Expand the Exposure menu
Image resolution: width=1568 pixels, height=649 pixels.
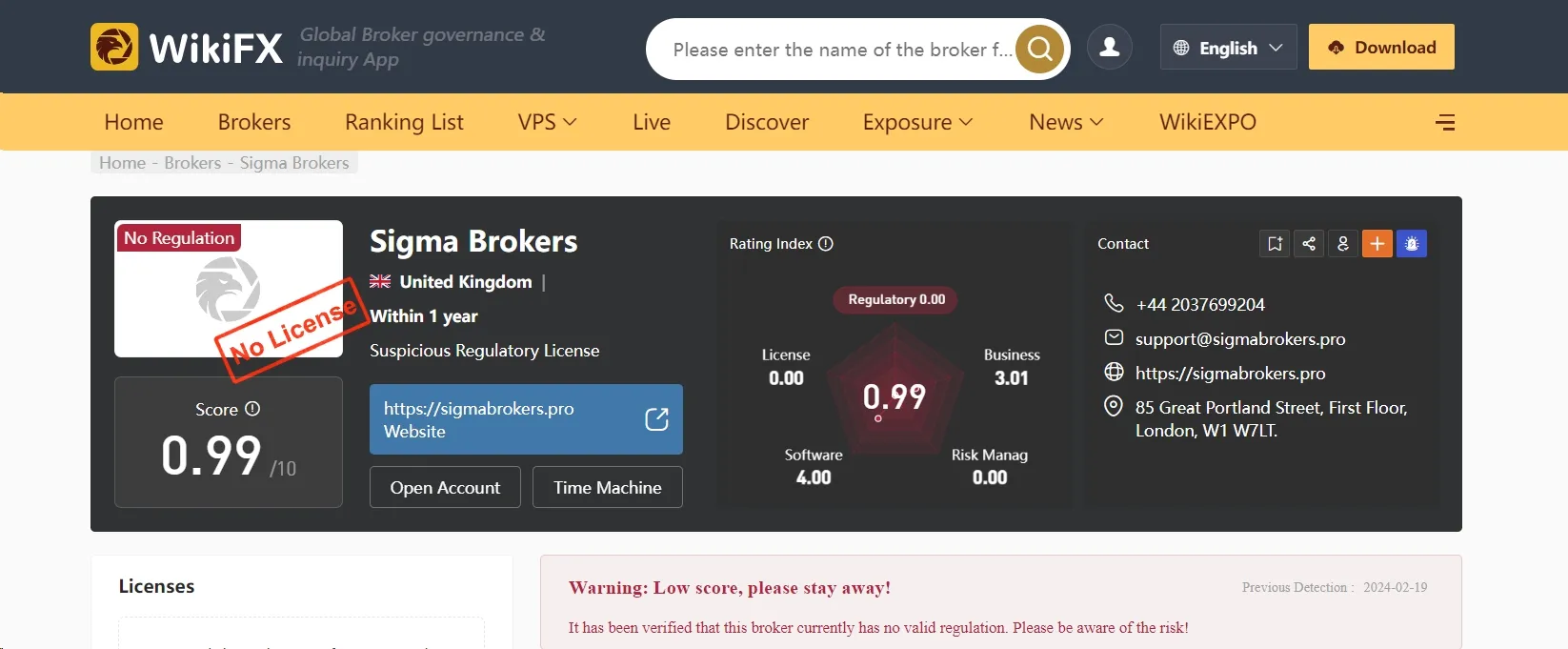tap(917, 122)
